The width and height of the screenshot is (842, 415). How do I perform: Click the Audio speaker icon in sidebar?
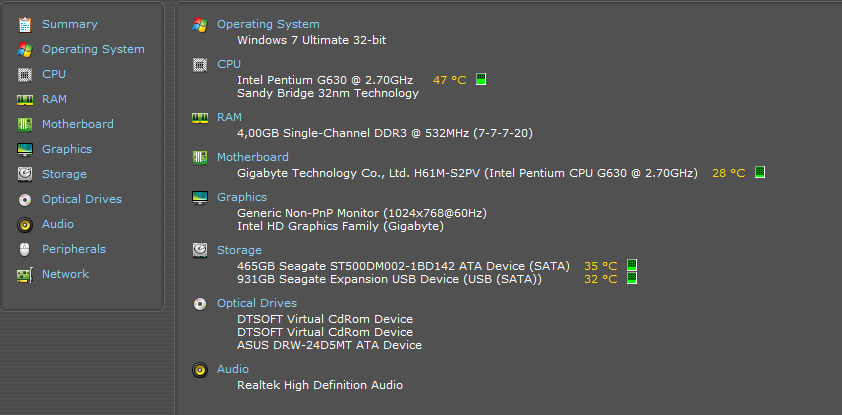pos(24,224)
